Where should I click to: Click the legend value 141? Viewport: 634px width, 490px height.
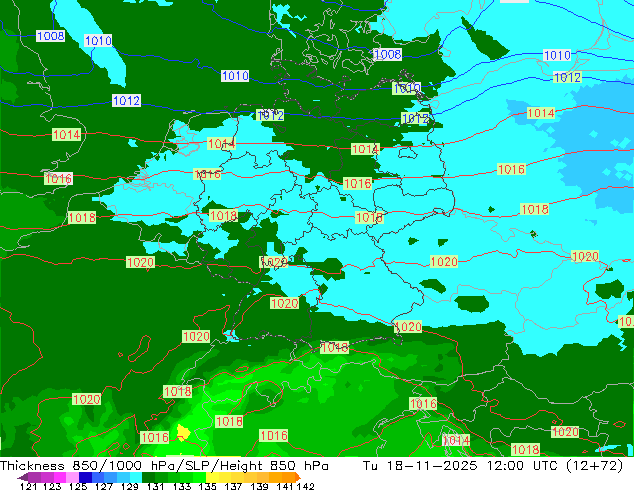coord(285,486)
